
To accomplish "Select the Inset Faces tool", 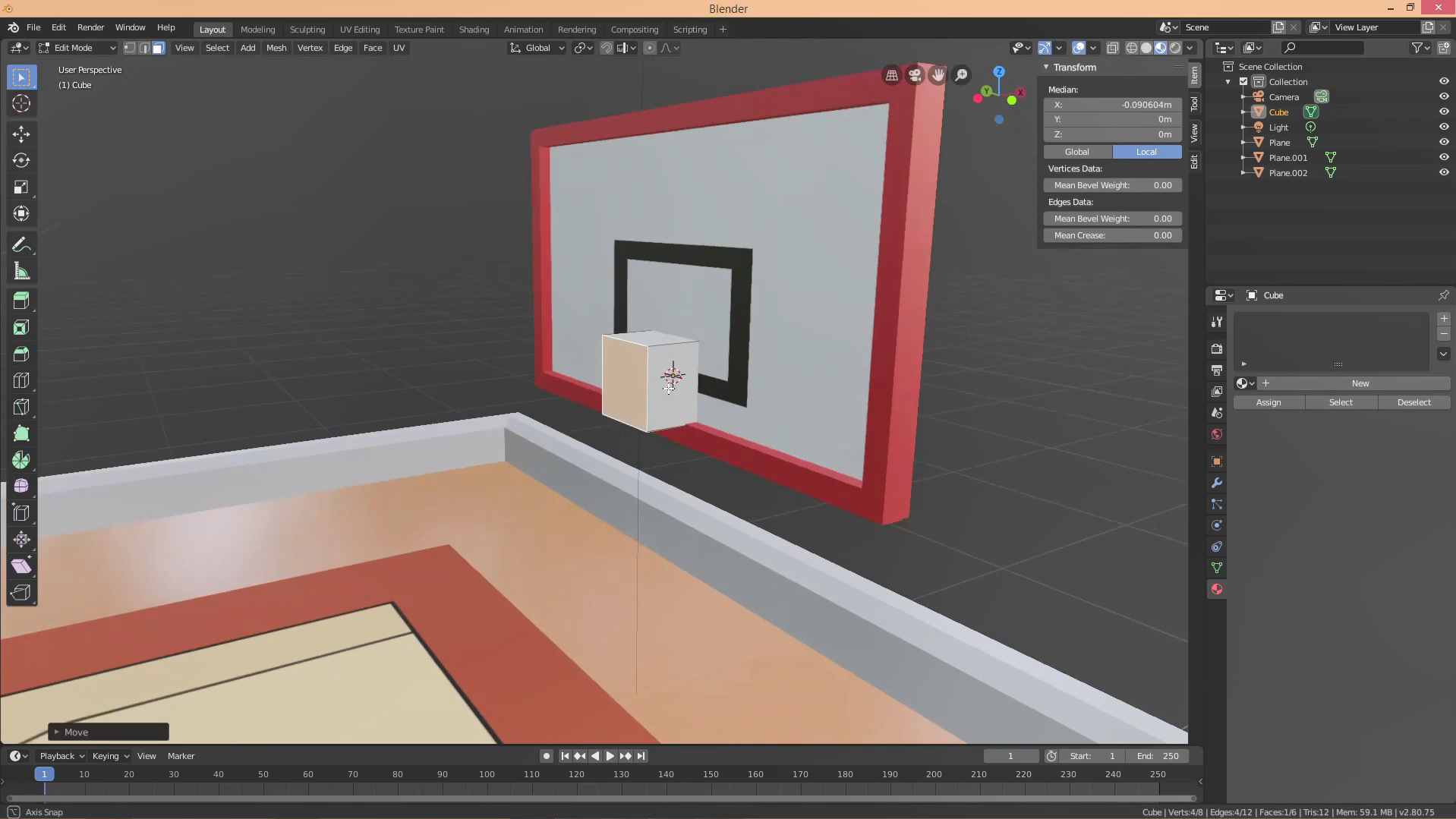I will tap(21, 327).
